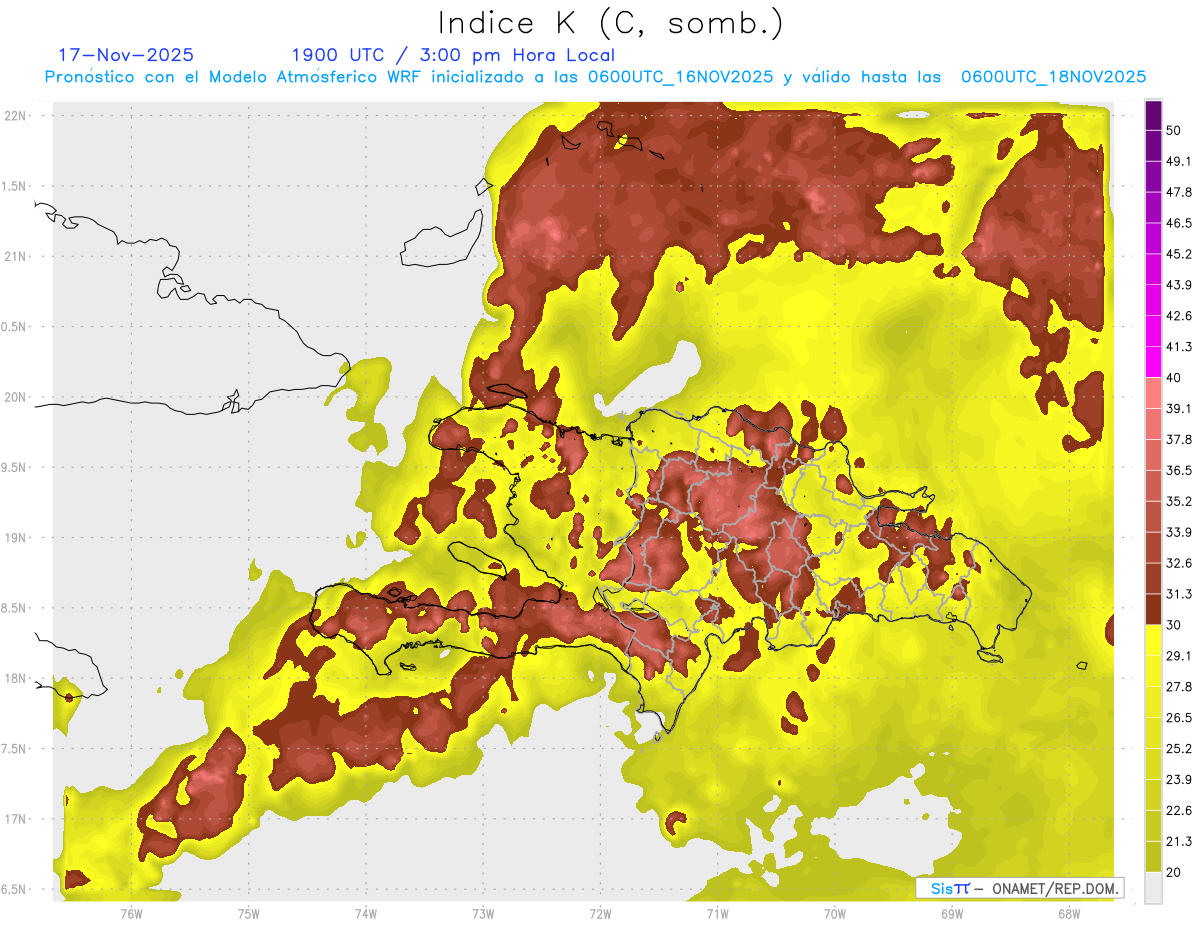Image resolution: width=1200 pixels, height=927 pixels.
Task: Click longitude label '68W'
Action: [x=1069, y=914]
